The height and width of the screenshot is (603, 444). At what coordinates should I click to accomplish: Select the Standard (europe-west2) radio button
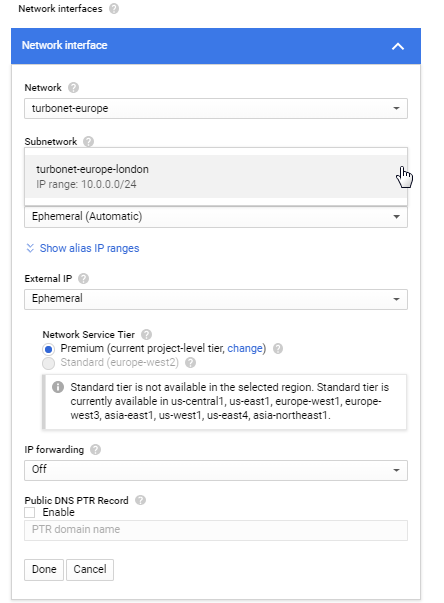[48, 363]
